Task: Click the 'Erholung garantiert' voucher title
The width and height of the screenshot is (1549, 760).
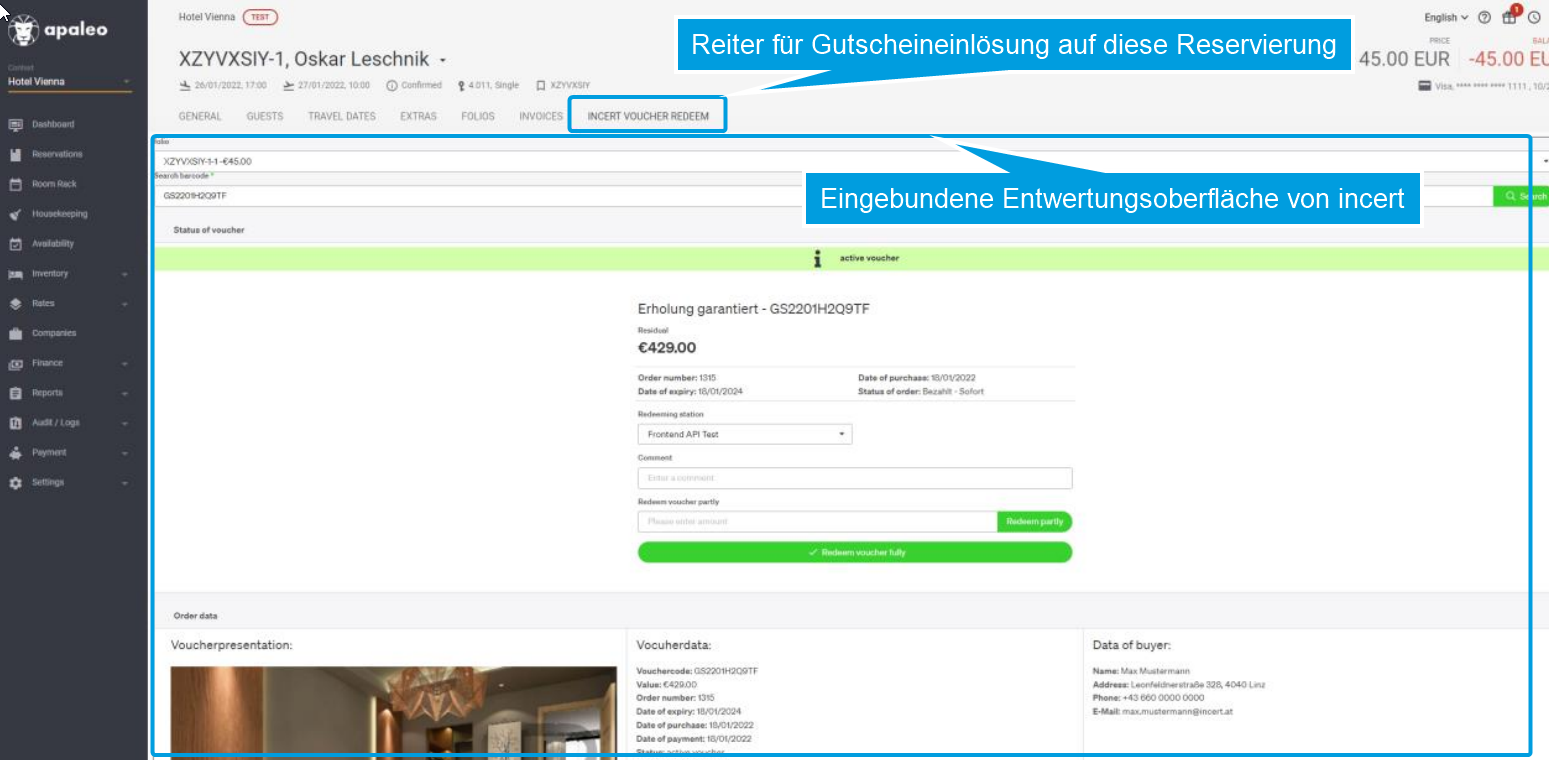Action: pyautogui.click(x=754, y=310)
